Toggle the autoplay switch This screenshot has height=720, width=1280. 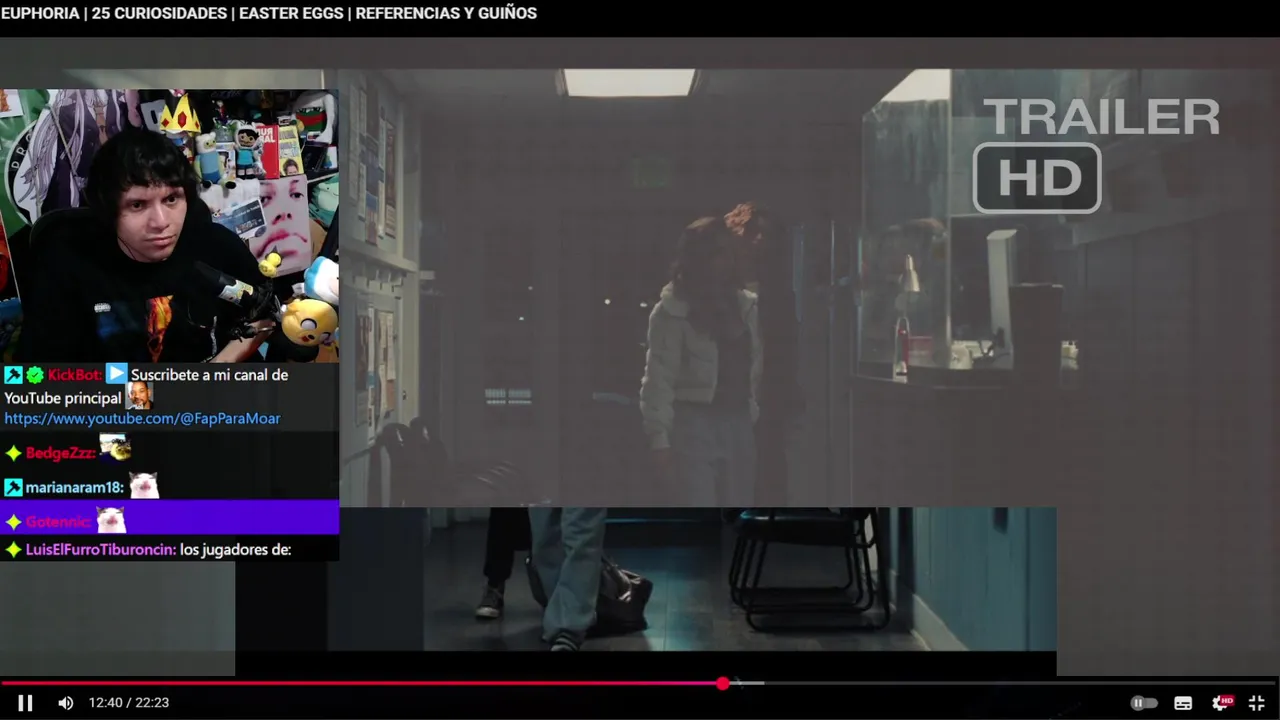click(x=1143, y=703)
